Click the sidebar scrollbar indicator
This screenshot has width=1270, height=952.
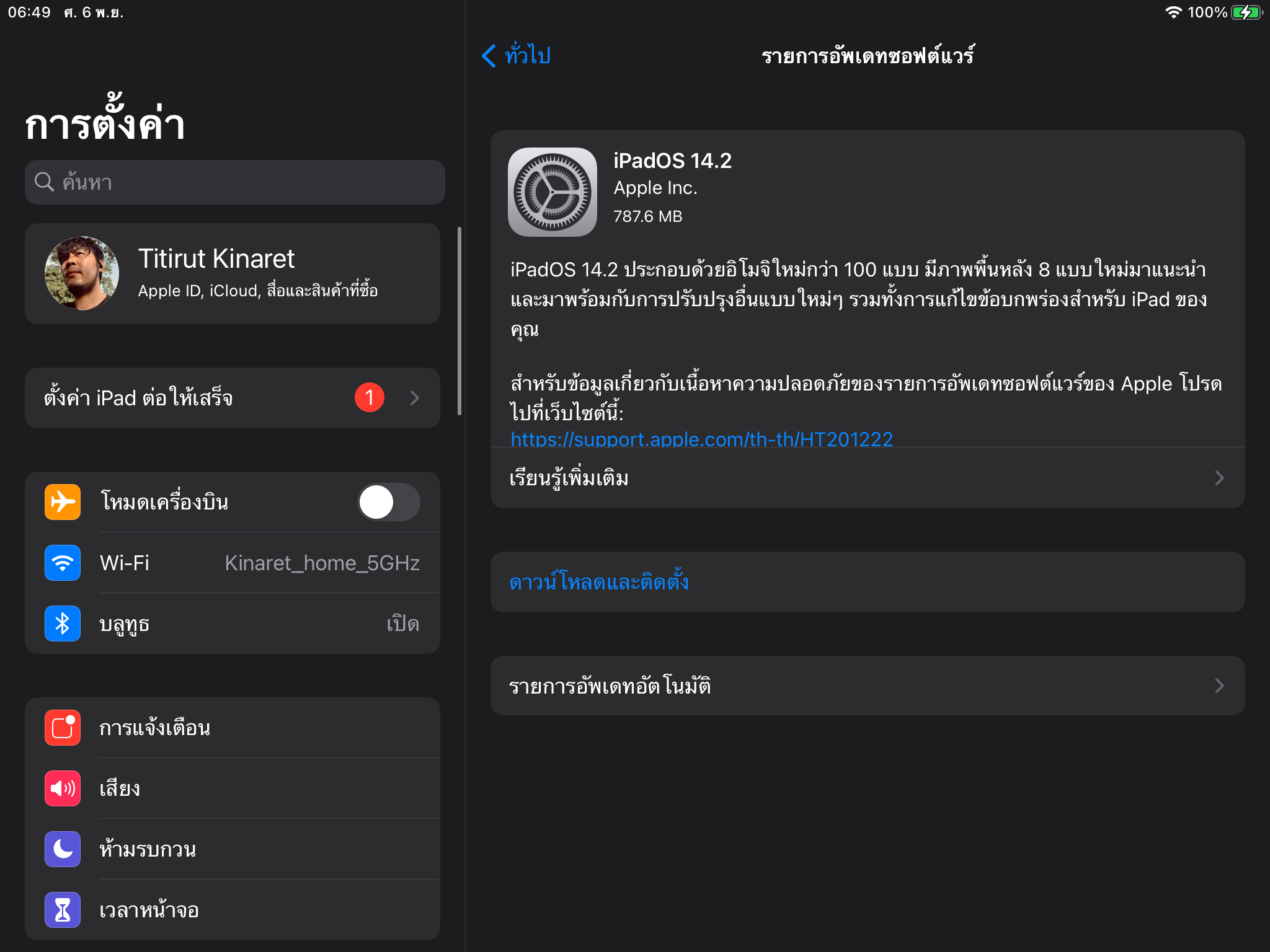pyautogui.click(x=460, y=321)
